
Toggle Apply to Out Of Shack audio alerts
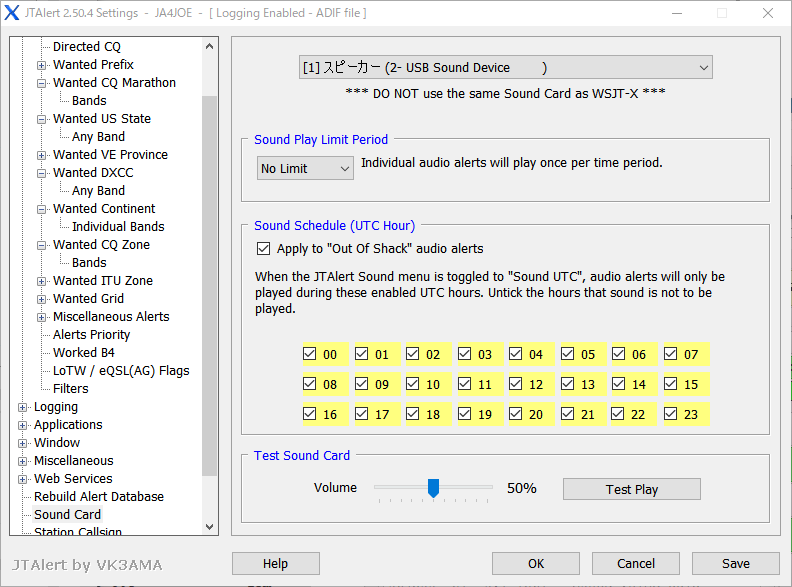tap(263, 249)
